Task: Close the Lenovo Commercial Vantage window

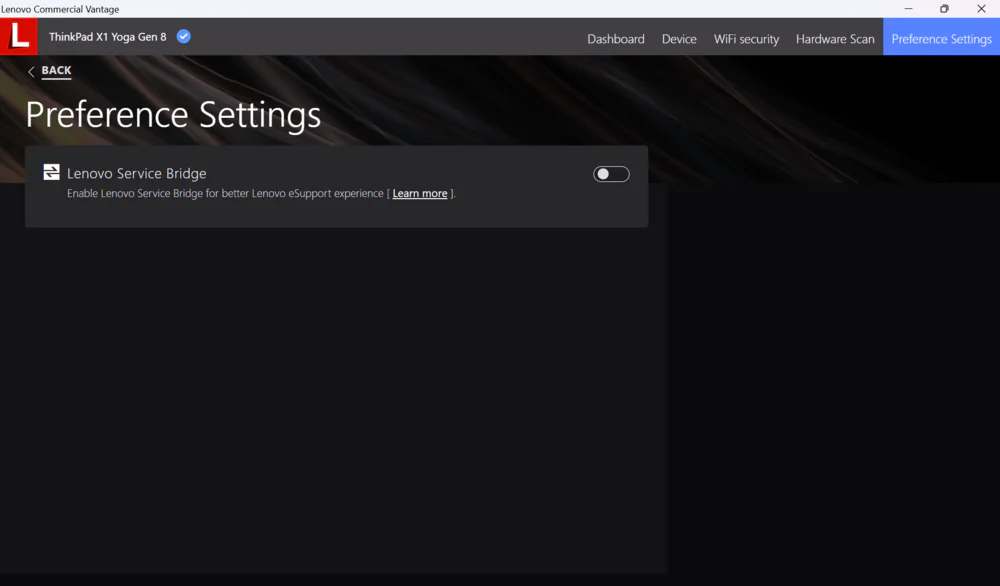Action: click(x=981, y=9)
